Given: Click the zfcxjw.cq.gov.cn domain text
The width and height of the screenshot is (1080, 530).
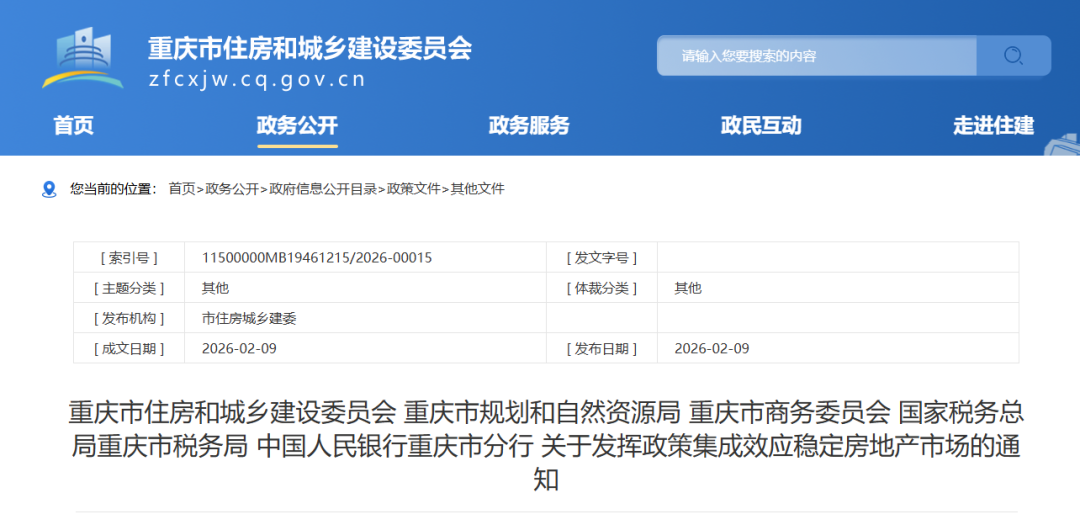Looking at the screenshot, I should click(x=257, y=80).
